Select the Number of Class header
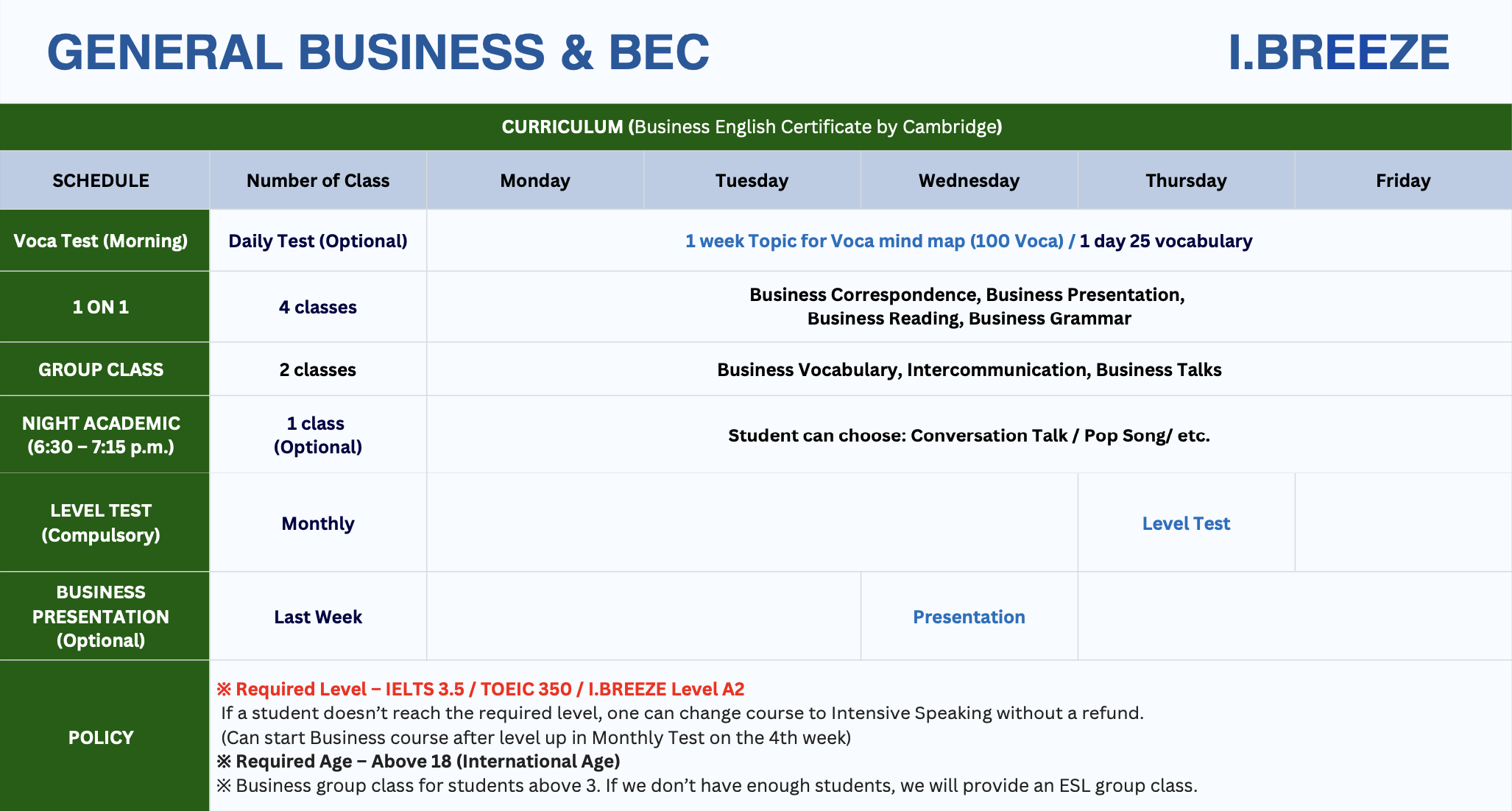The height and width of the screenshot is (811, 1512). coord(318,180)
